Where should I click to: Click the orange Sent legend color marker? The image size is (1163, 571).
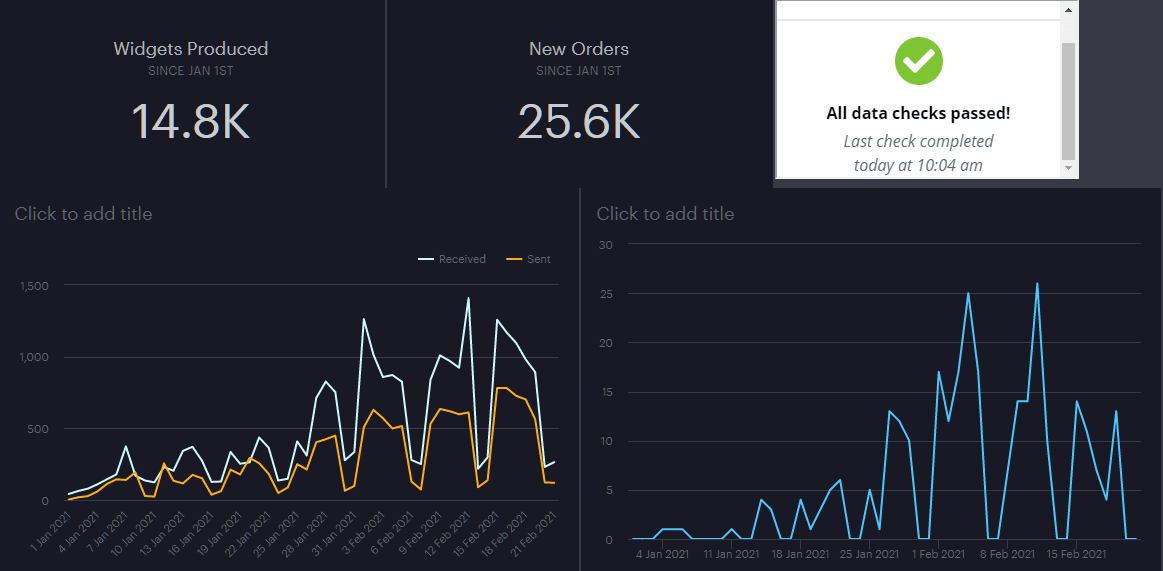point(514,260)
